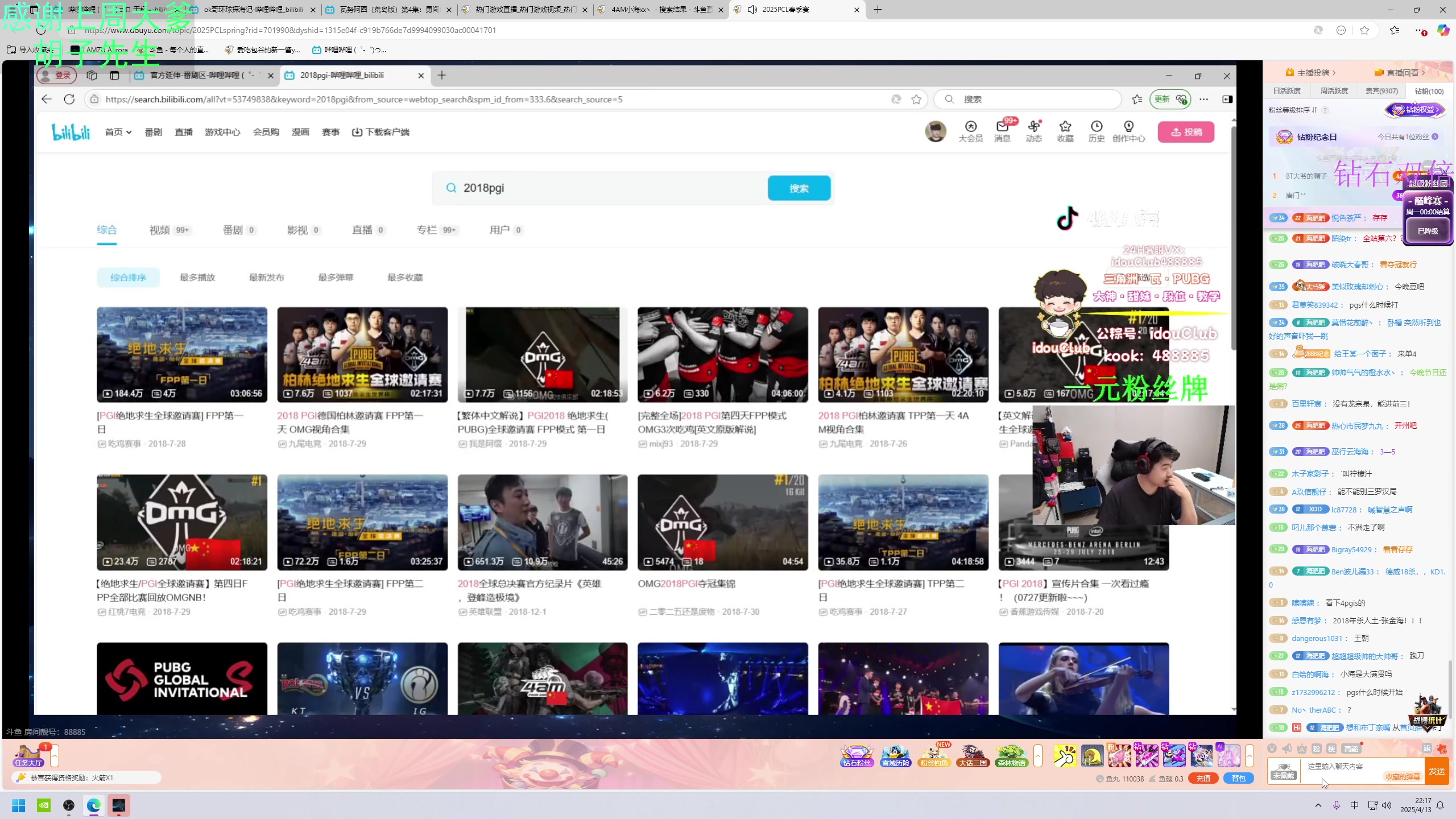Click the pink 投稿 upload button
1456x819 pixels.
click(1186, 132)
